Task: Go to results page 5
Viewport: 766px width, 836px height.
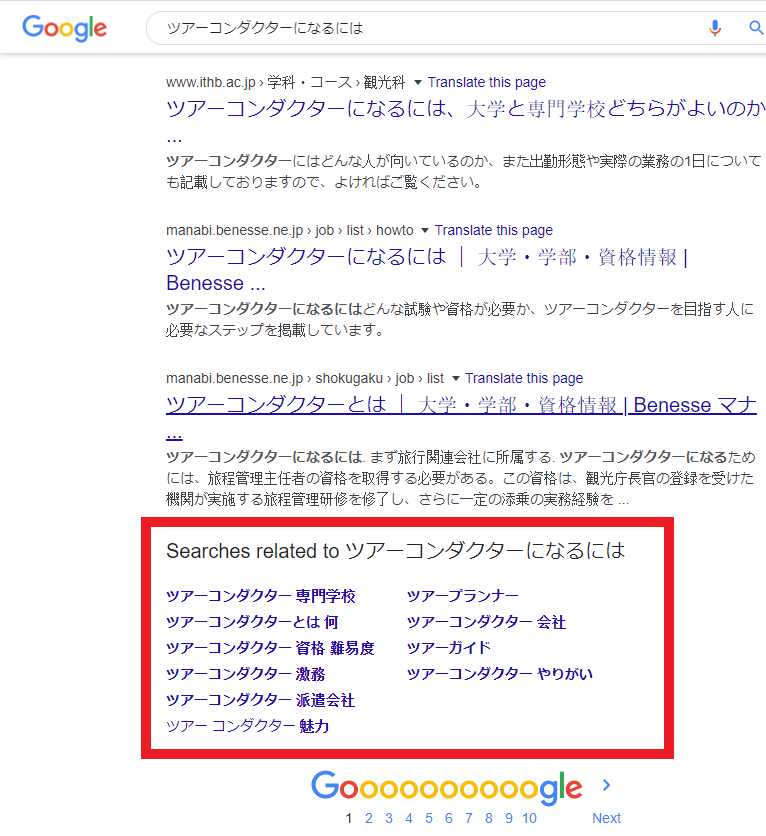Action: pyautogui.click(x=429, y=818)
